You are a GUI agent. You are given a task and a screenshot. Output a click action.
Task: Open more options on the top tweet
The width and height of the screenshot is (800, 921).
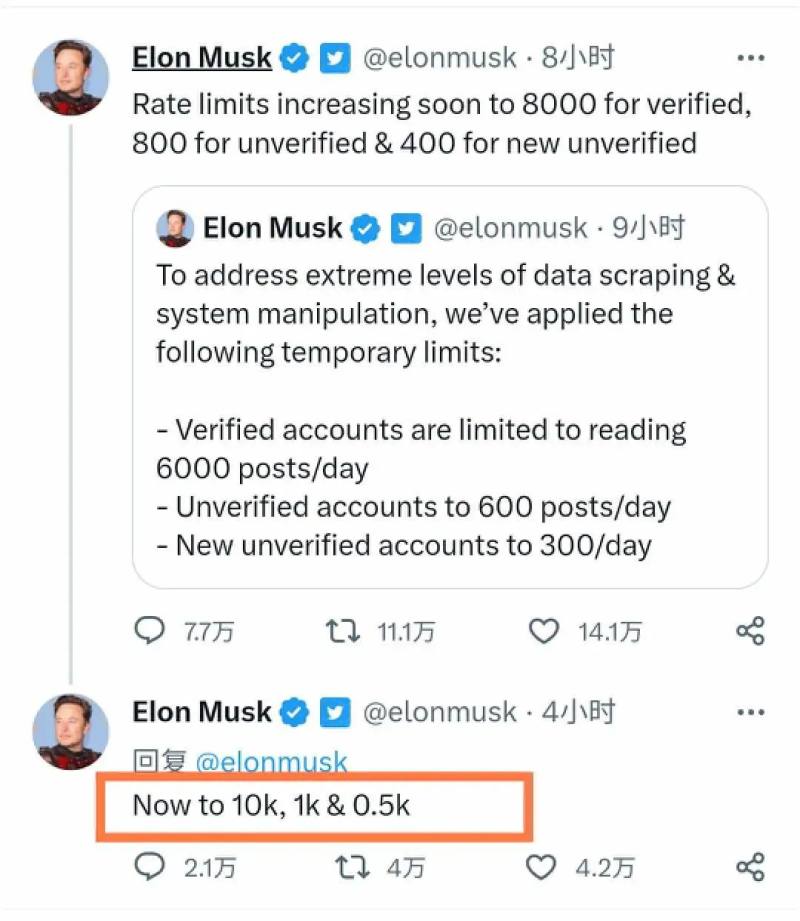point(750,59)
